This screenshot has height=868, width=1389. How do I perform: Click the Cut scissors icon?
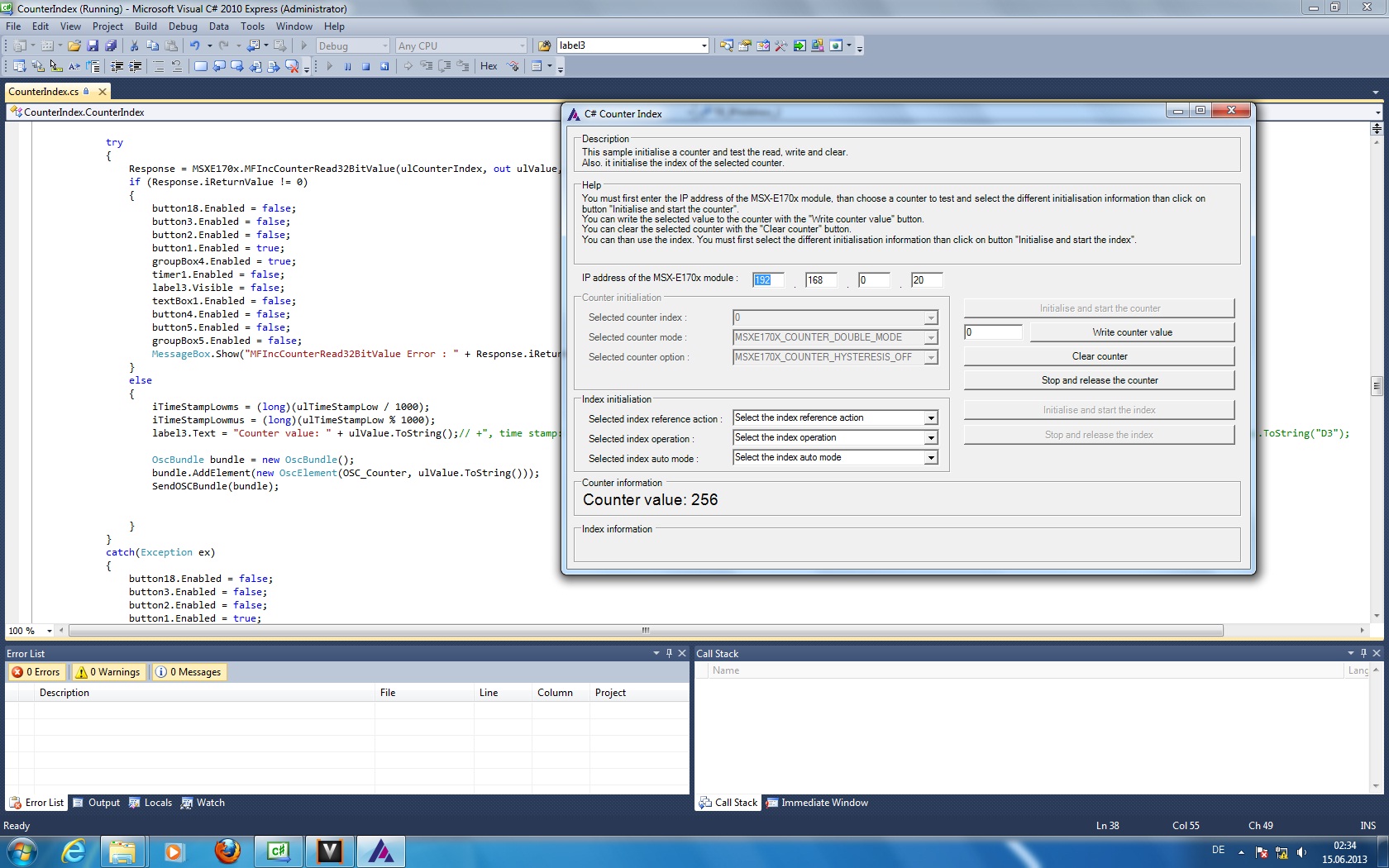[x=134, y=46]
